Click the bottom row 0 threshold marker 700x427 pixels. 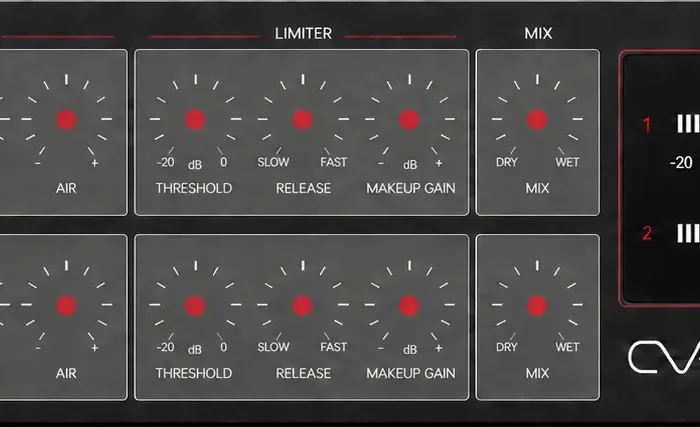point(223,347)
